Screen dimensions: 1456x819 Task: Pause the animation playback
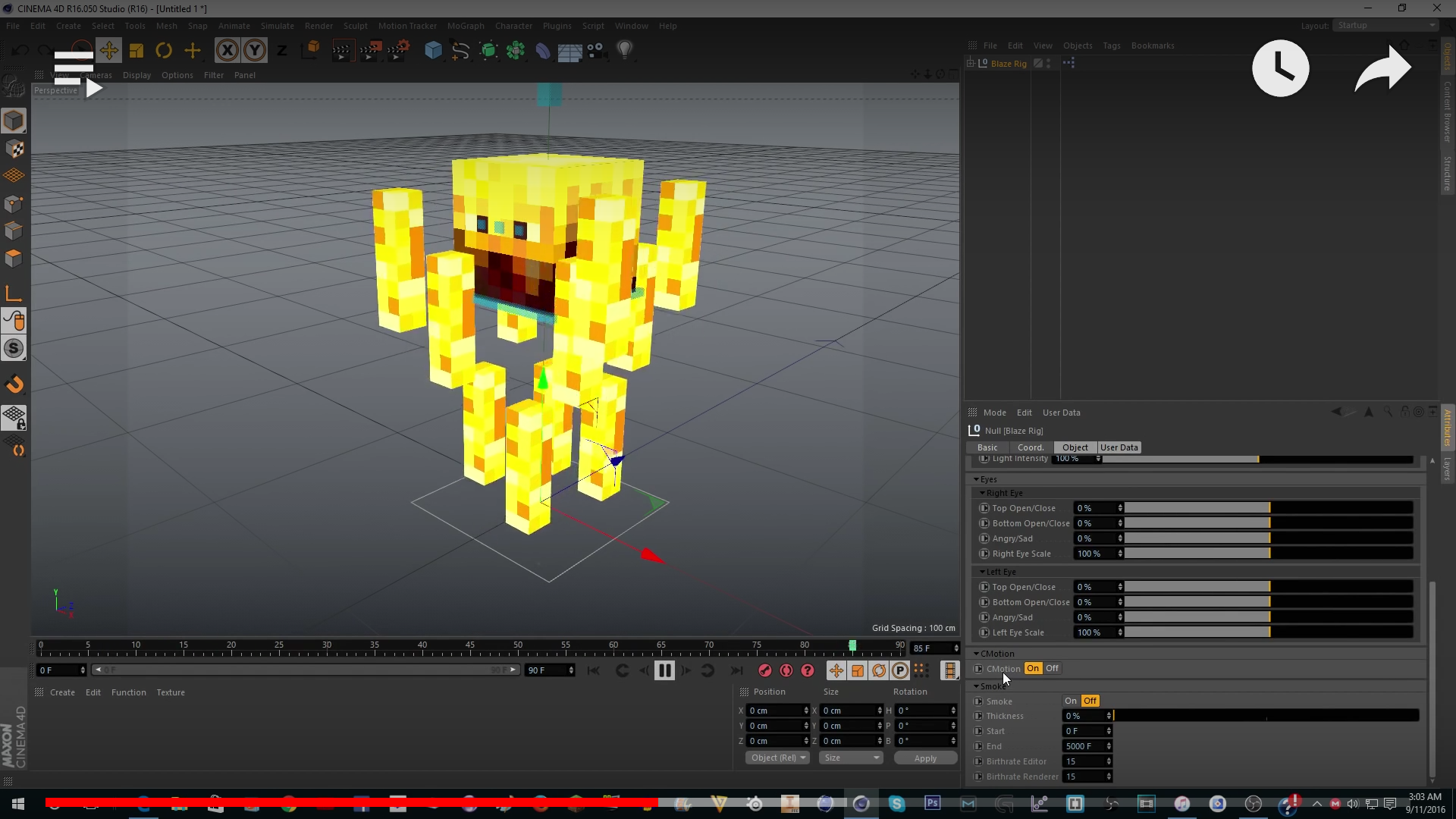[664, 670]
